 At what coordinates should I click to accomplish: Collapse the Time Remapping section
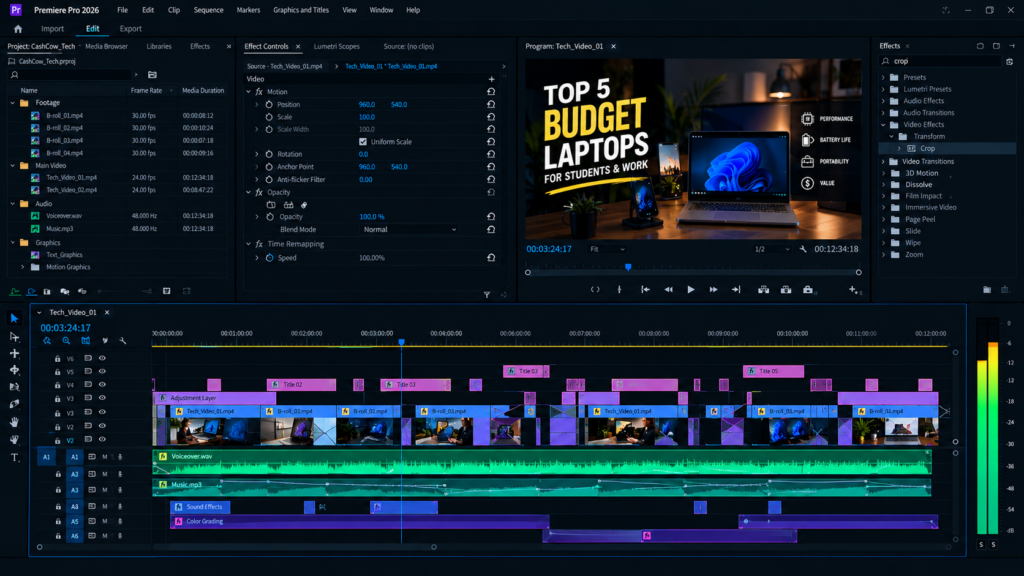[x=249, y=244]
